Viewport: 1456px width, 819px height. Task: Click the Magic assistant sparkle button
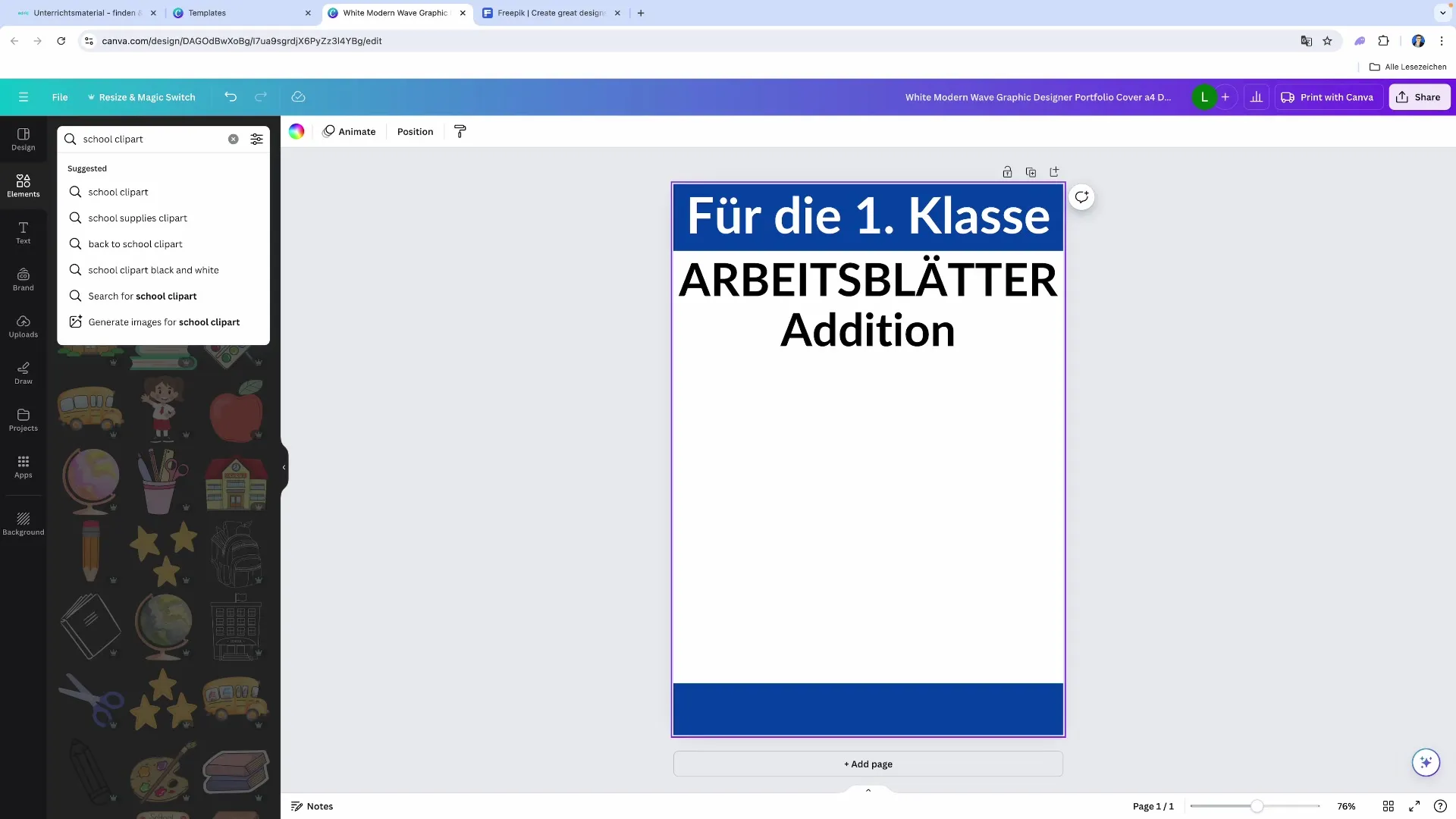pos(1426,762)
